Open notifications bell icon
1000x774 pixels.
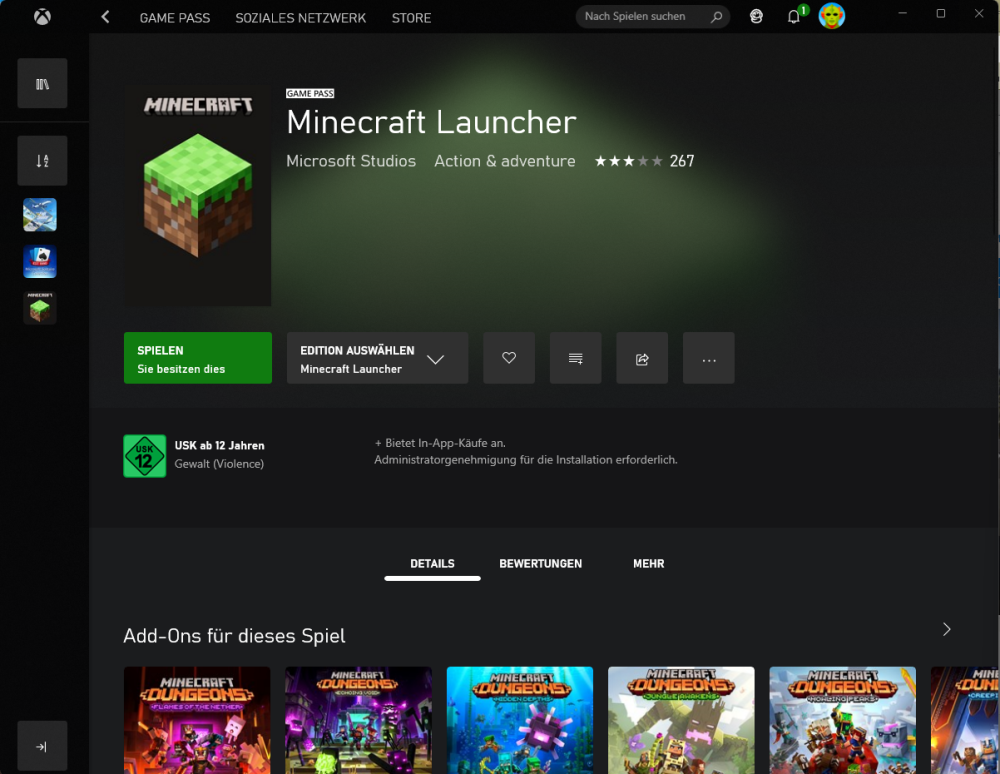(794, 17)
